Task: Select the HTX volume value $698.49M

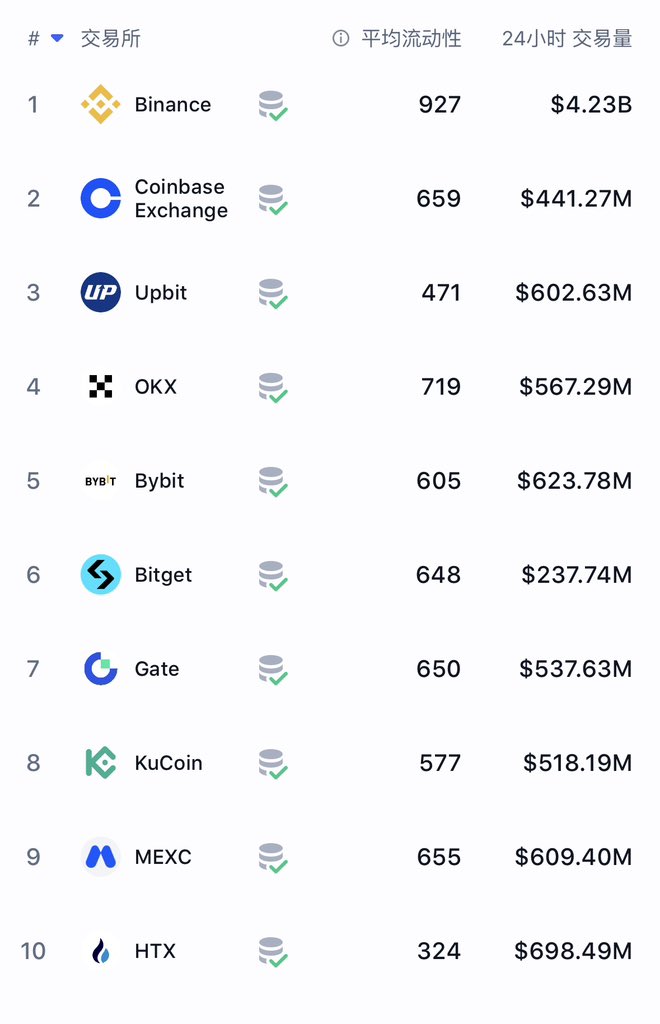Action: (573, 951)
